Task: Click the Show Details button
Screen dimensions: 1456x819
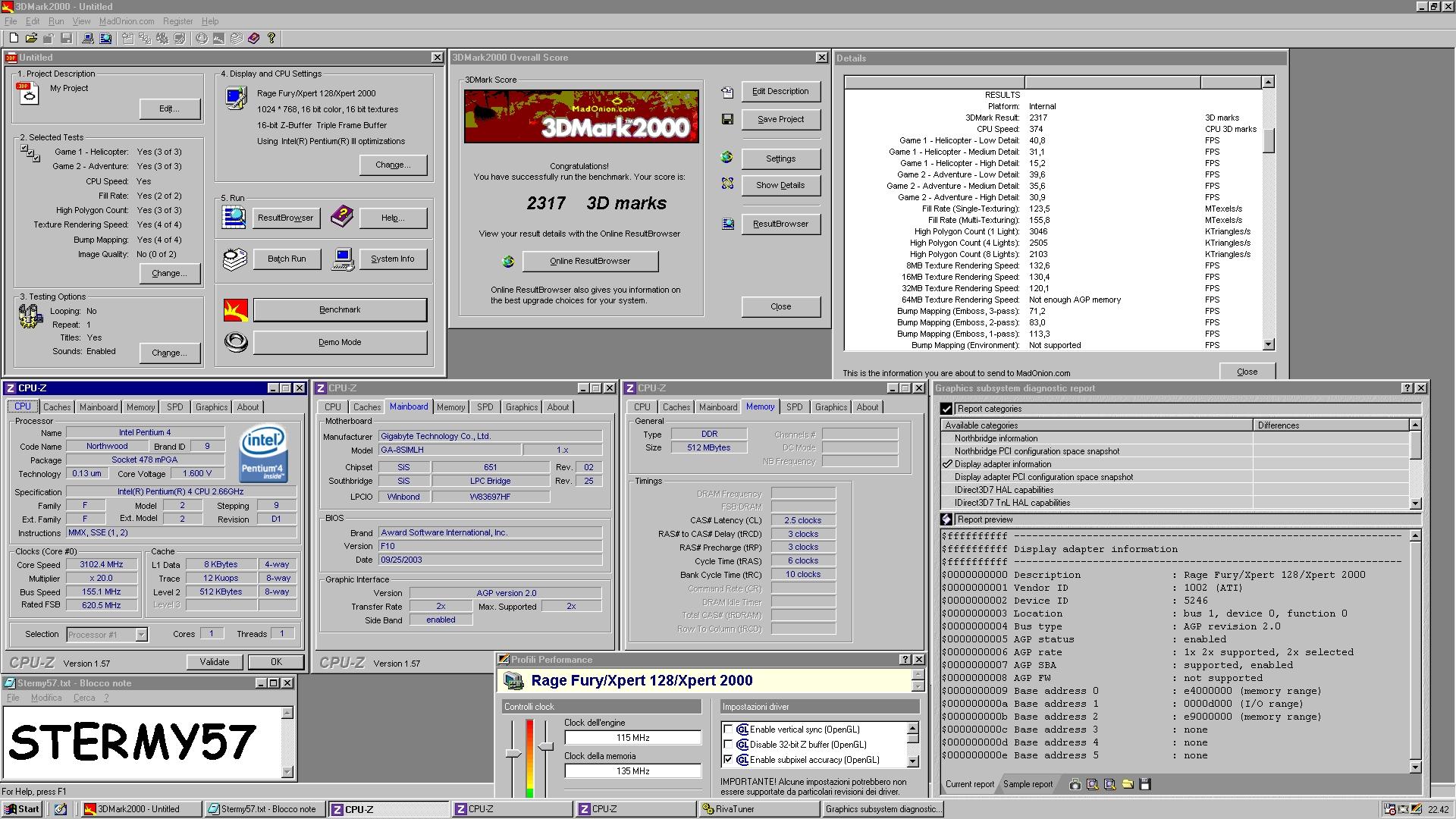Action: (x=780, y=185)
